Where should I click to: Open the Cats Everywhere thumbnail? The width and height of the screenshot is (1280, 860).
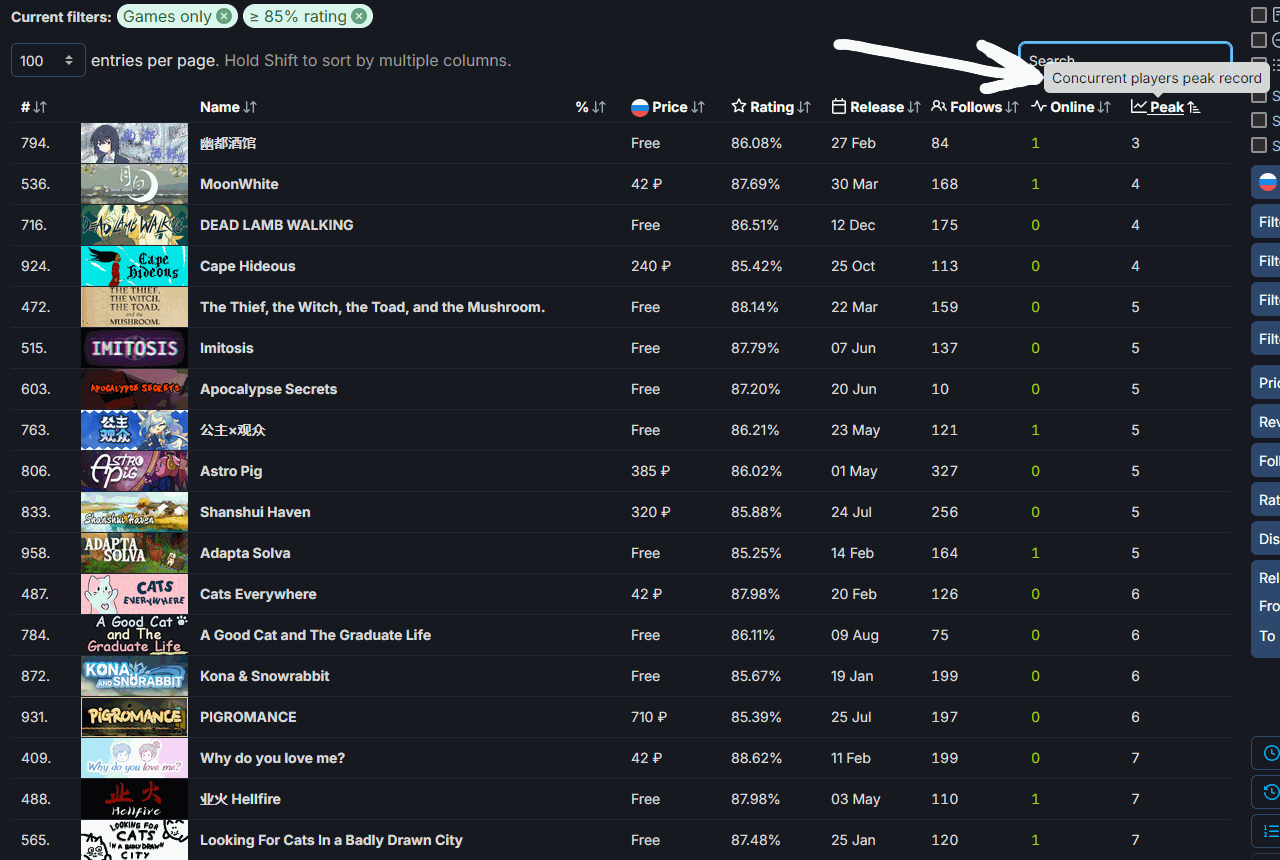(x=134, y=594)
